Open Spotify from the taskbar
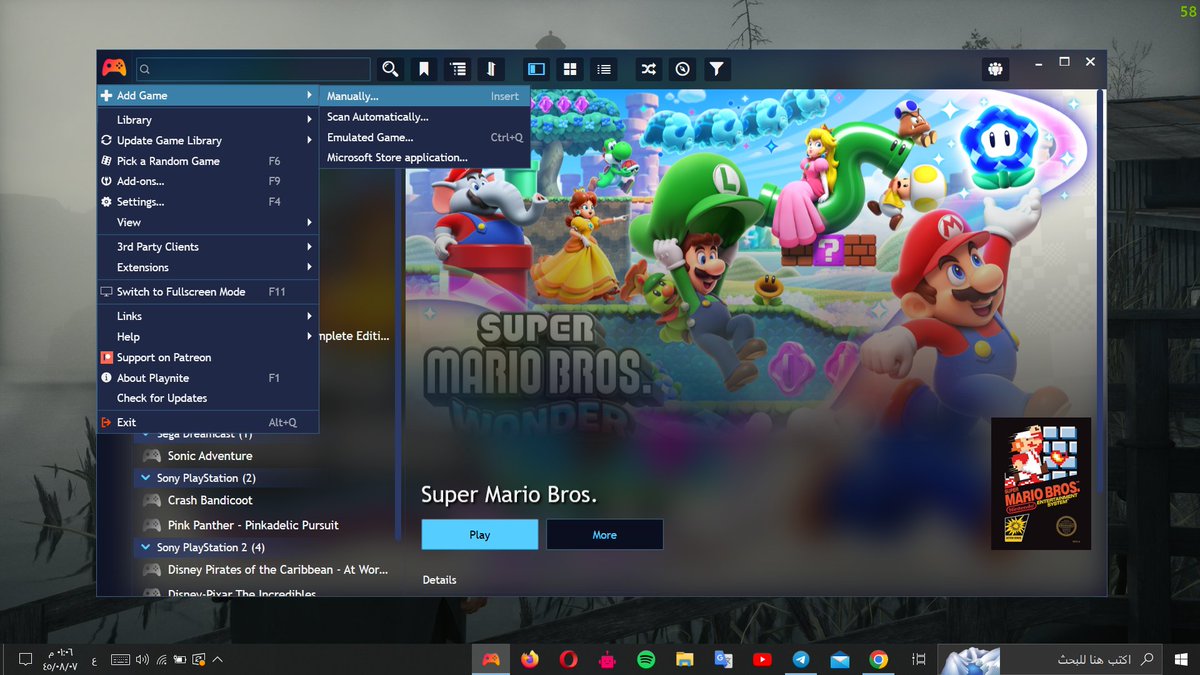The width and height of the screenshot is (1200, 675). click(646, 659)
